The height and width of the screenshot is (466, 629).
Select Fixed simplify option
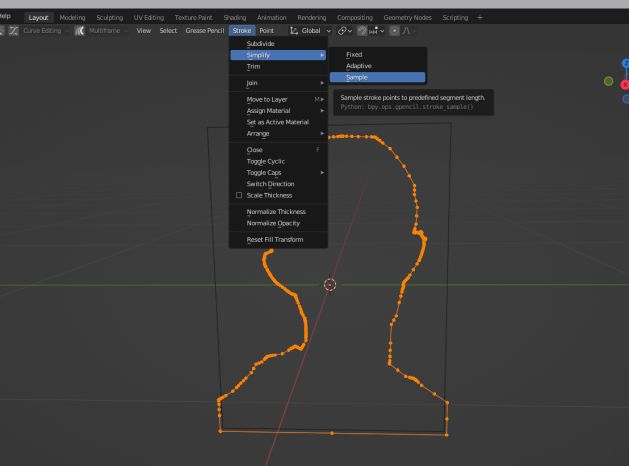point(377,55)
